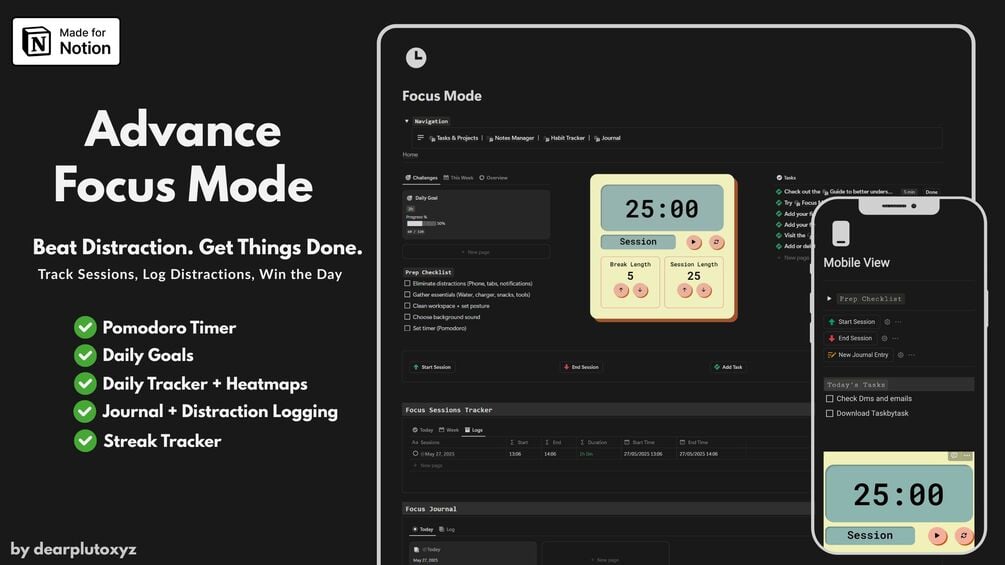Open the Tasks view tab above the task list
Screen dimensions: 1005x565
tap(786, 177)
